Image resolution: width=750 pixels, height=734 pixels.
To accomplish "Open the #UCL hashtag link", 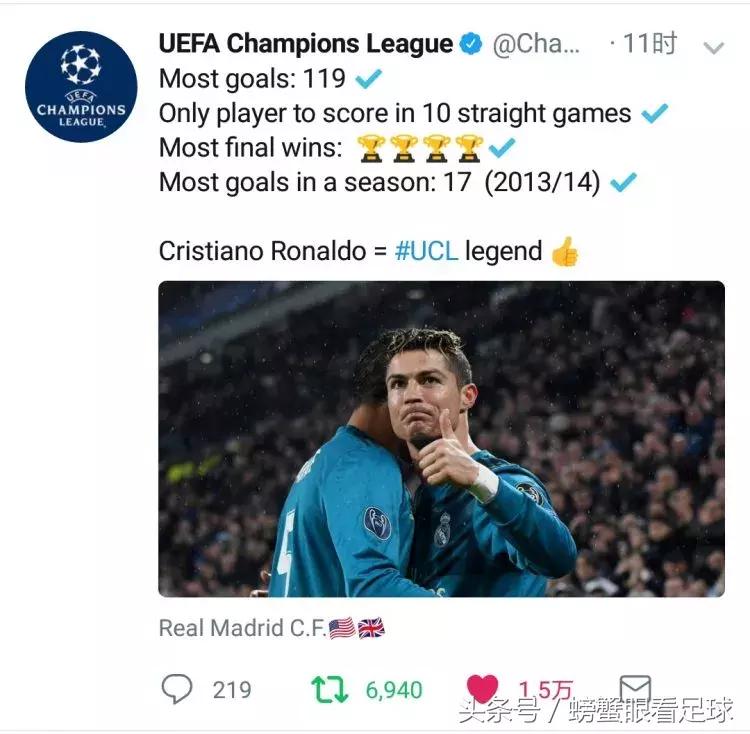I will tap(426, 251).
